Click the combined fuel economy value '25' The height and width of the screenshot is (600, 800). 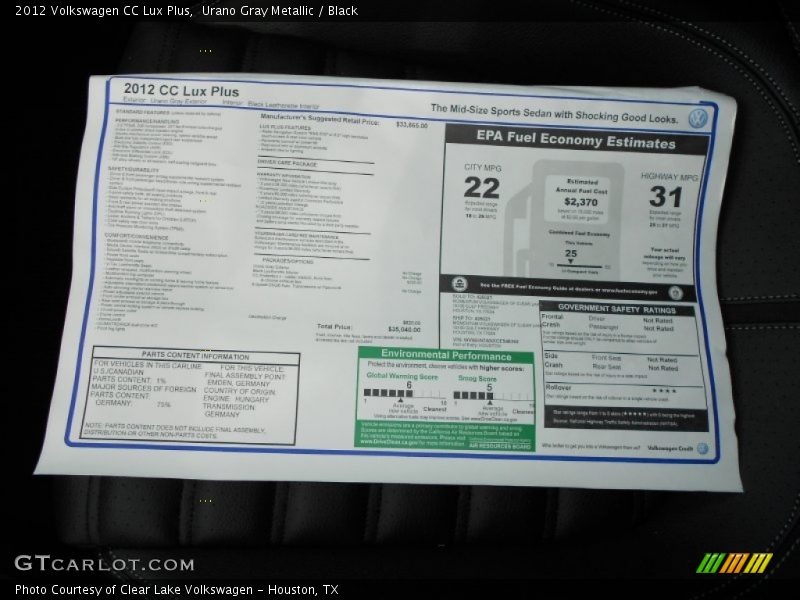tap(571, 253)
